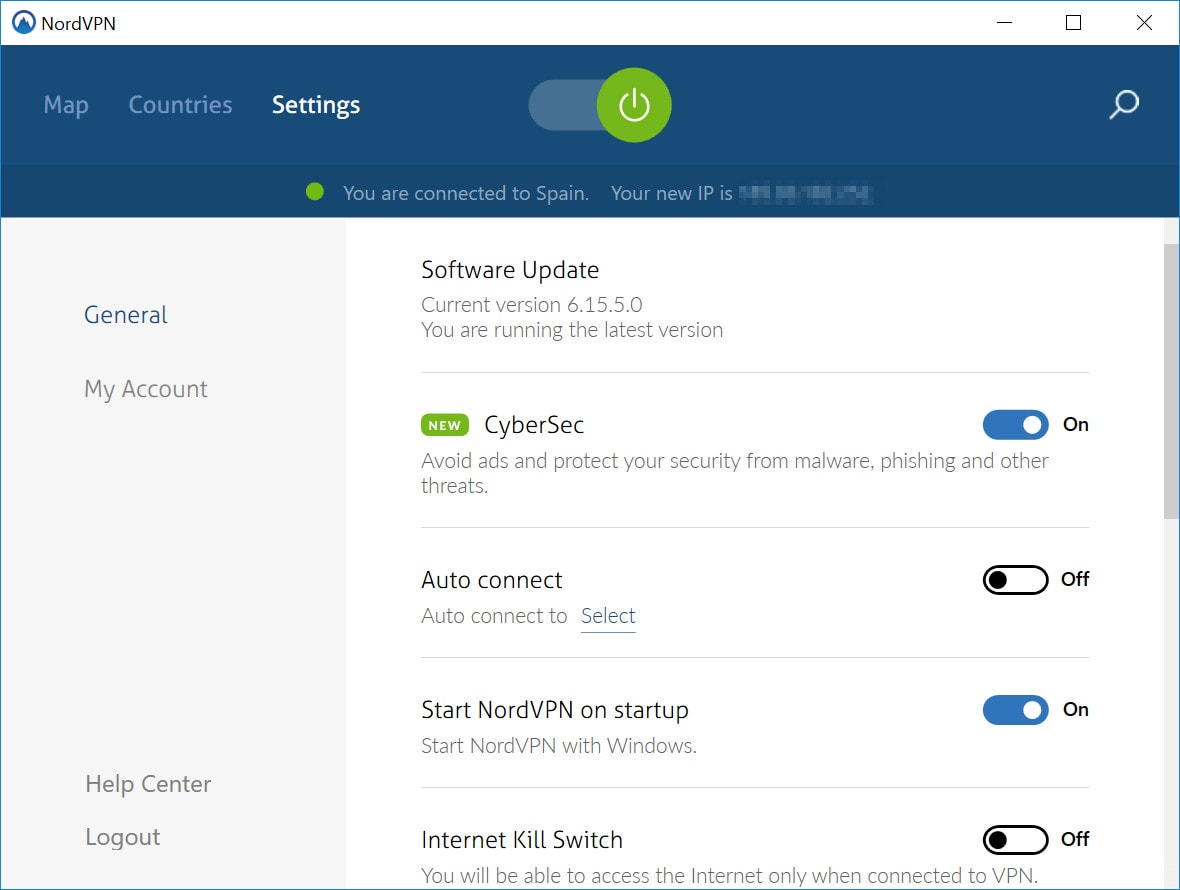
Task: Enable the Internet Kill Switch toggle
Action: tap(1015, 840)
